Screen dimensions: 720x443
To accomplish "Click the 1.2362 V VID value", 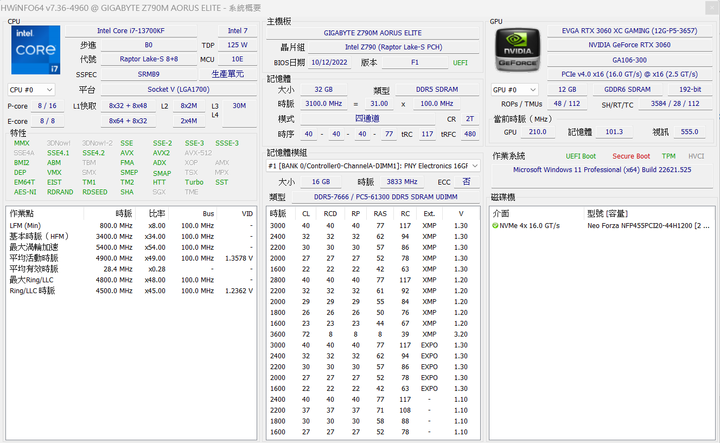I will coord(239,291).
